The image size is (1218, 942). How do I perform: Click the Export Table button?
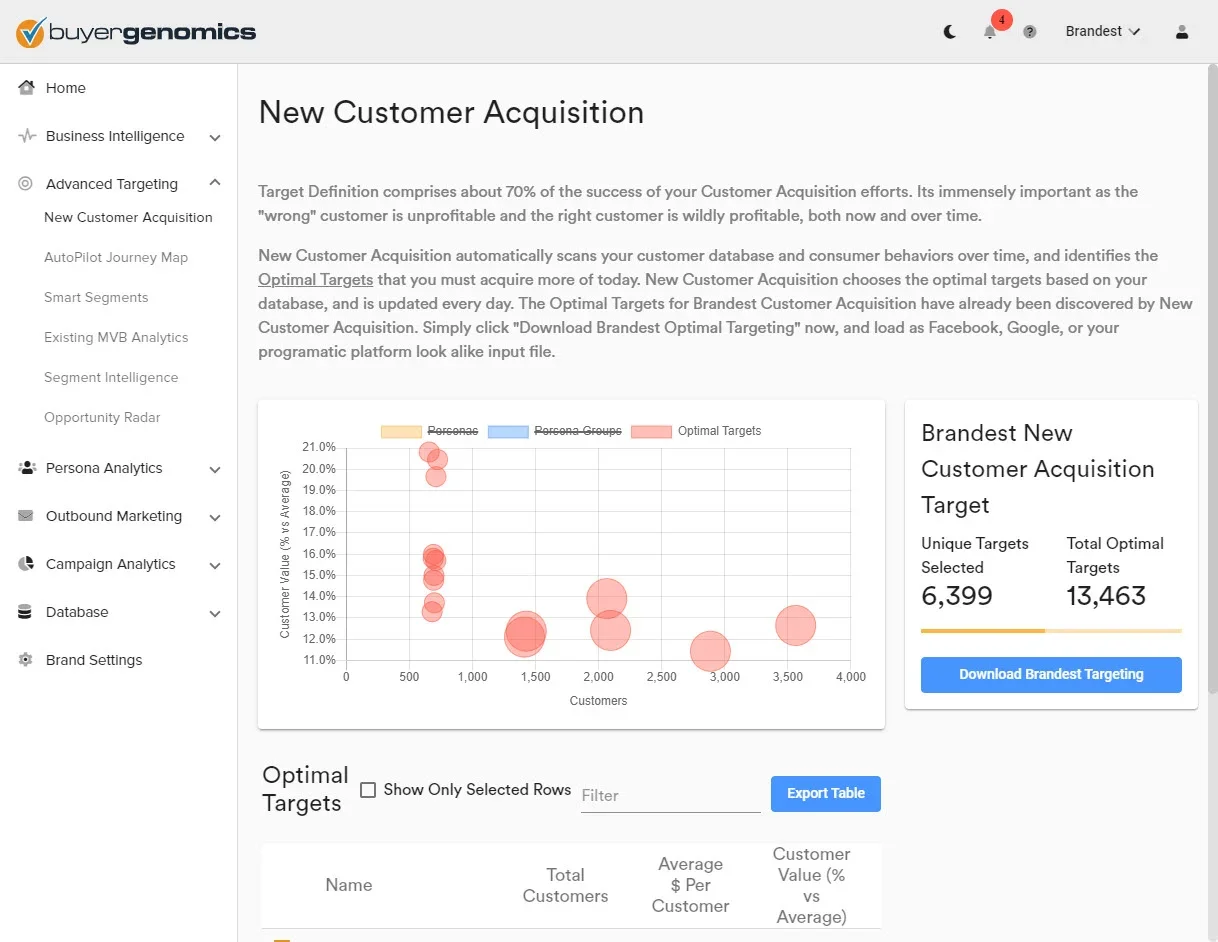pos(825,793)
